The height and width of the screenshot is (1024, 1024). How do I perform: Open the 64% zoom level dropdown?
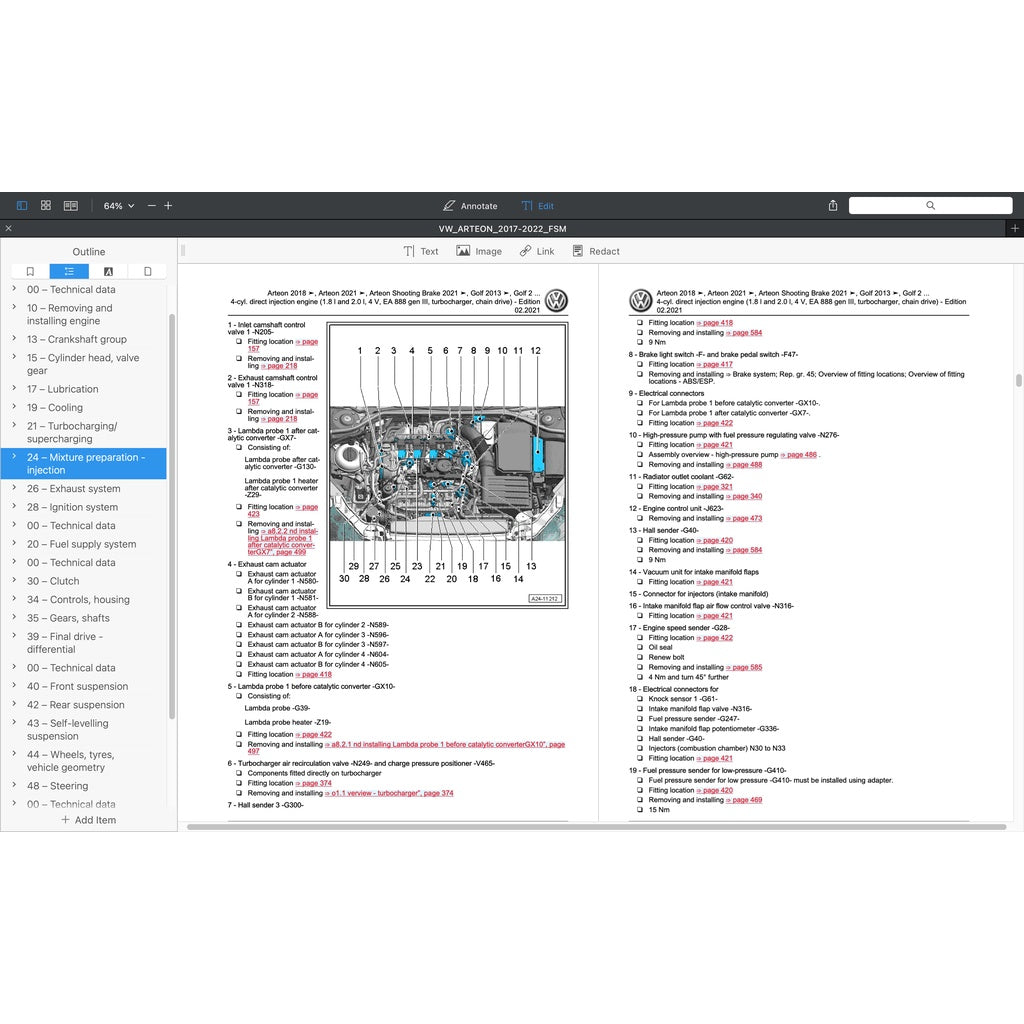[x=119, y=206]
